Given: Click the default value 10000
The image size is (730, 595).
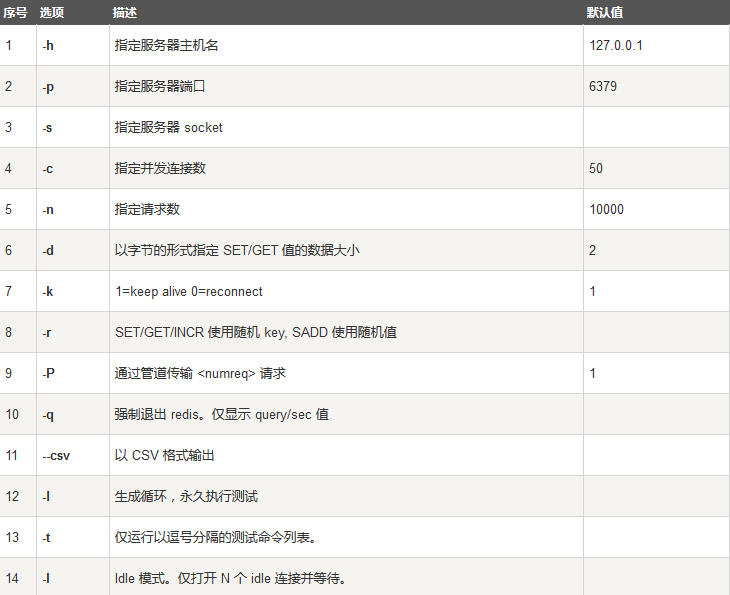Looking at the screenshot, I should pos(606,209).
